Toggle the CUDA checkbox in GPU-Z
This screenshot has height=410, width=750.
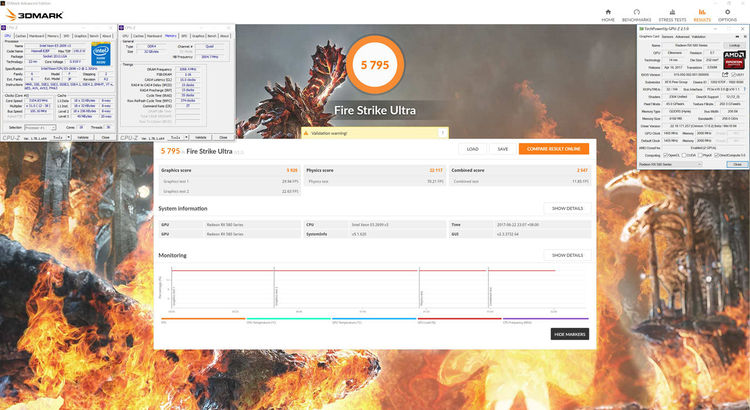(683, 155)
